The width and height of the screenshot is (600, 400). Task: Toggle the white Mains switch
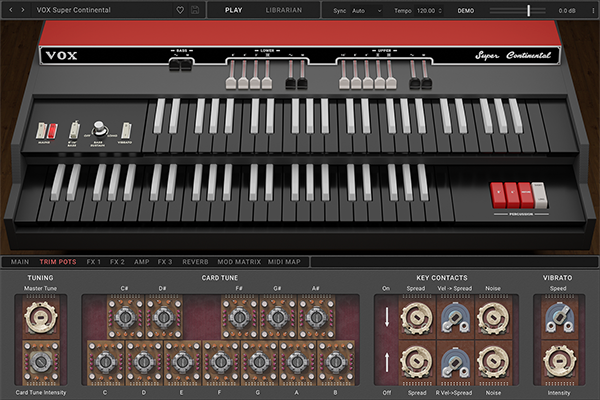pyautogui.click(x=41, y=131)
